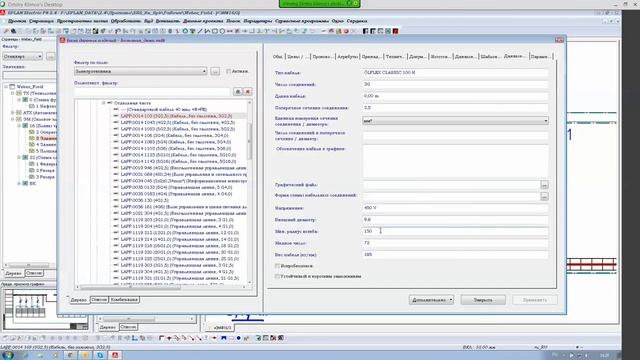
Task: Open the Электротехника field filter dropdown
Action: 204,71
